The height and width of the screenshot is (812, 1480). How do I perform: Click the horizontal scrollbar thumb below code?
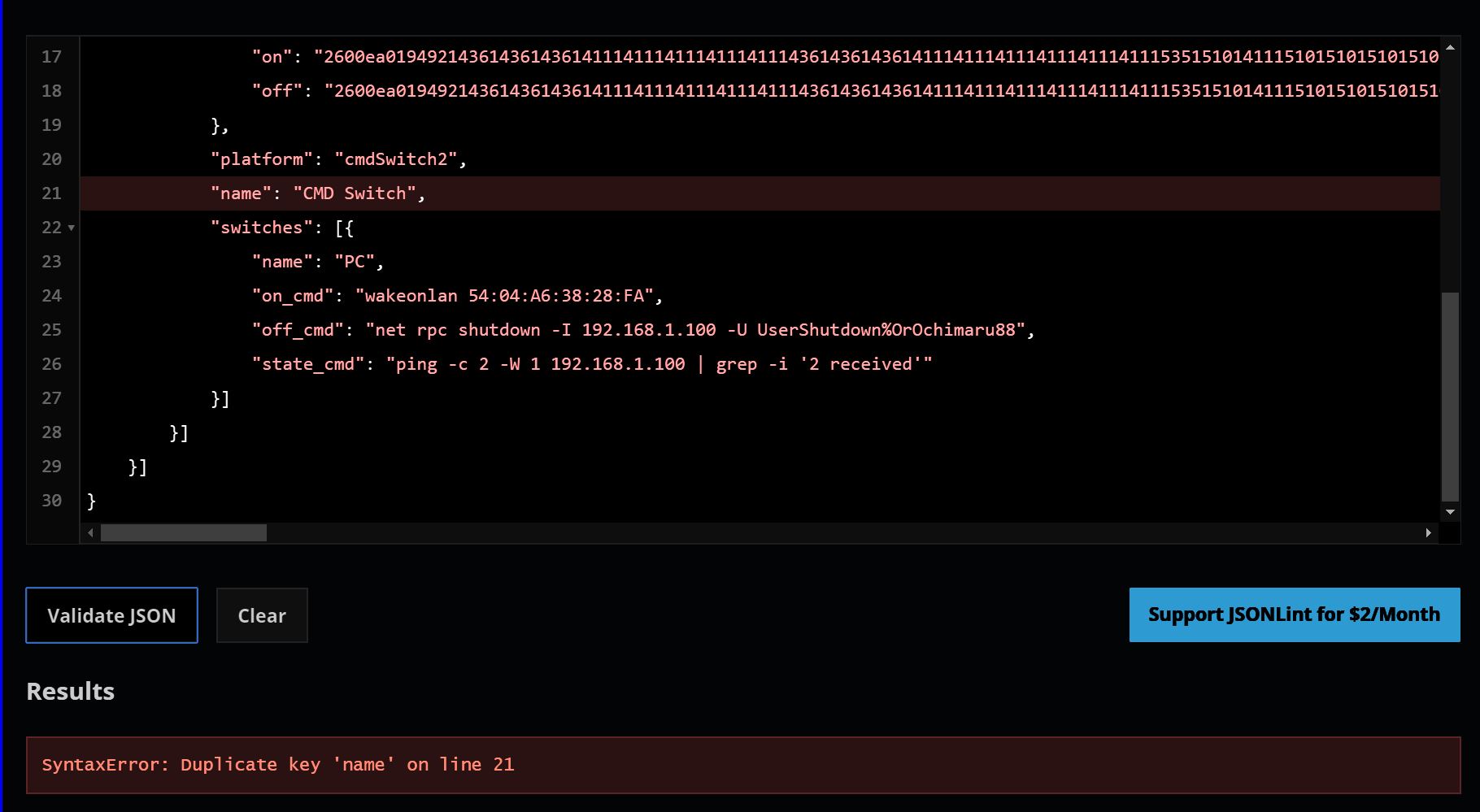(x=183, y=533)
